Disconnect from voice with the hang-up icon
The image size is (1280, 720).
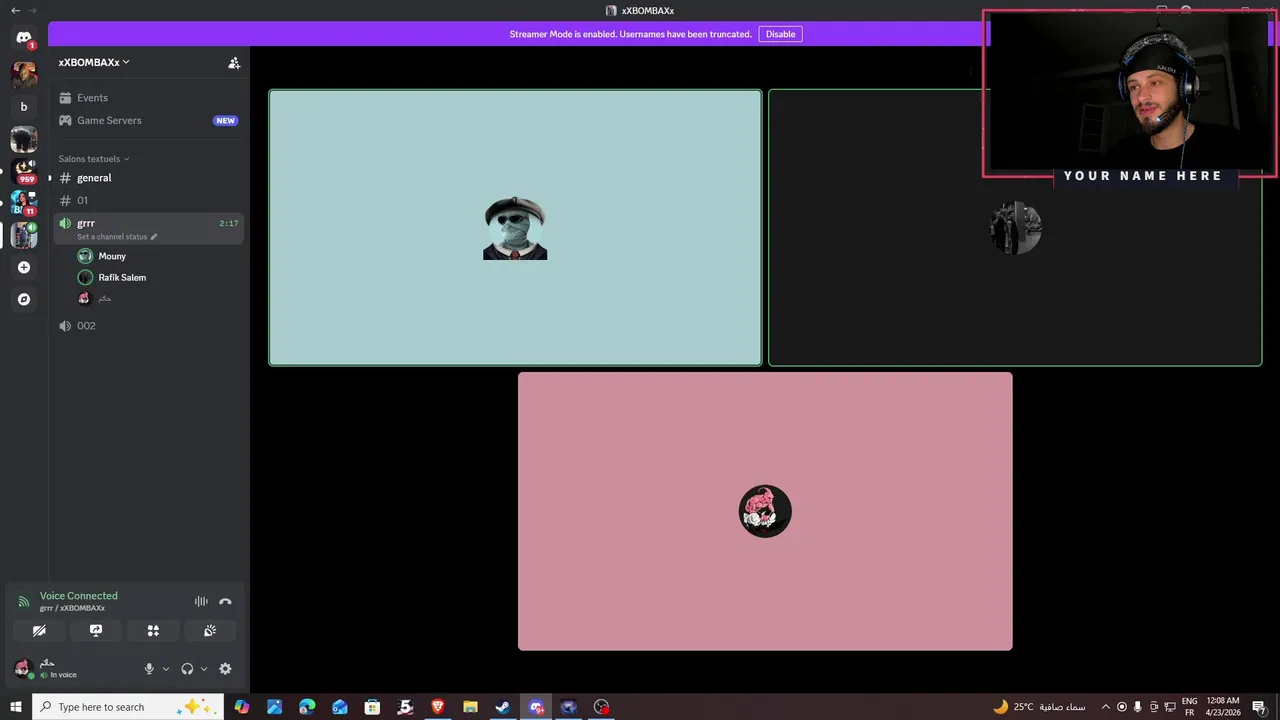[x=225, y=601]
